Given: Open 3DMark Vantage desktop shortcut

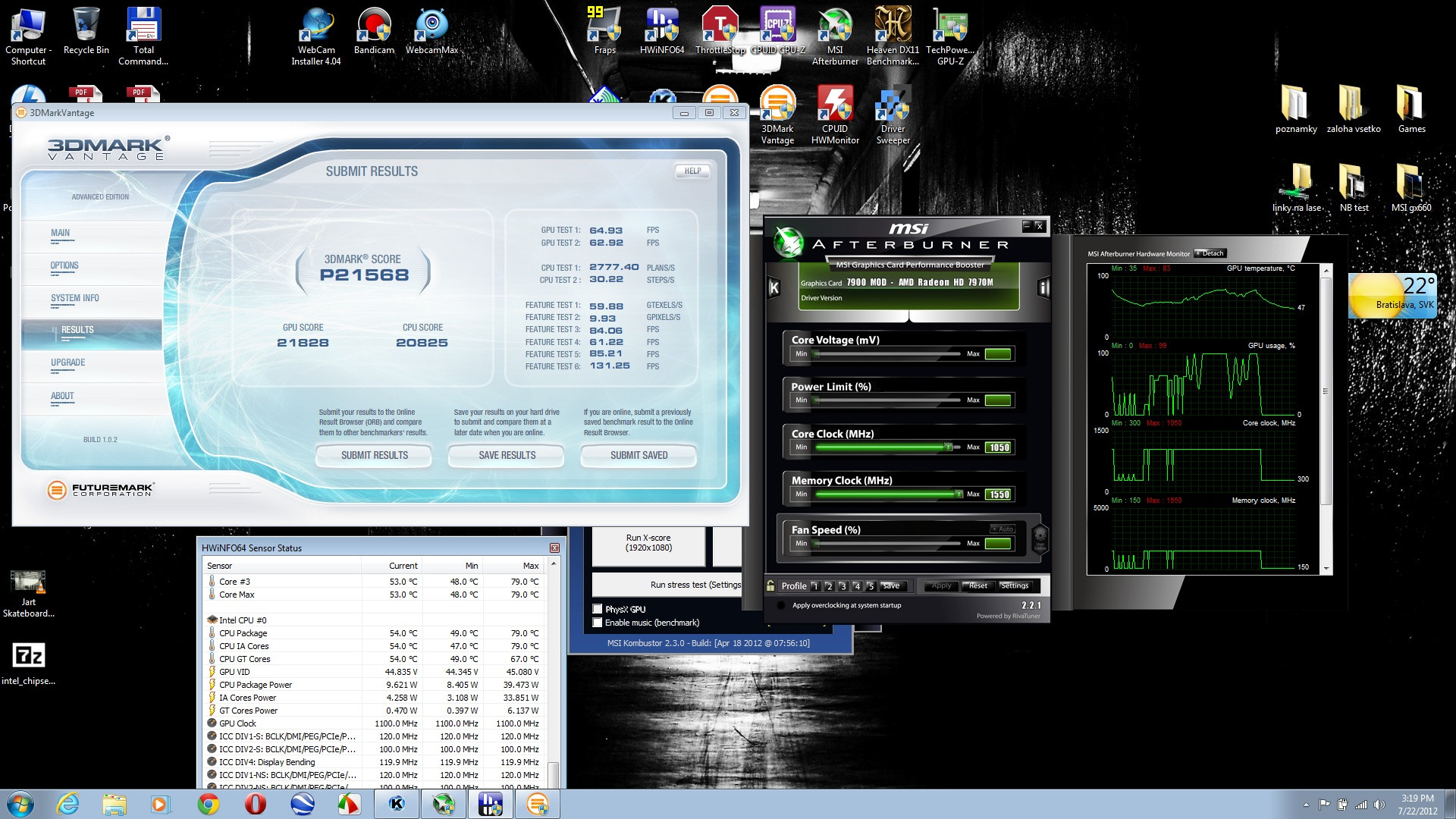Looking at the screenshot, I should click(x=777, y=115).
